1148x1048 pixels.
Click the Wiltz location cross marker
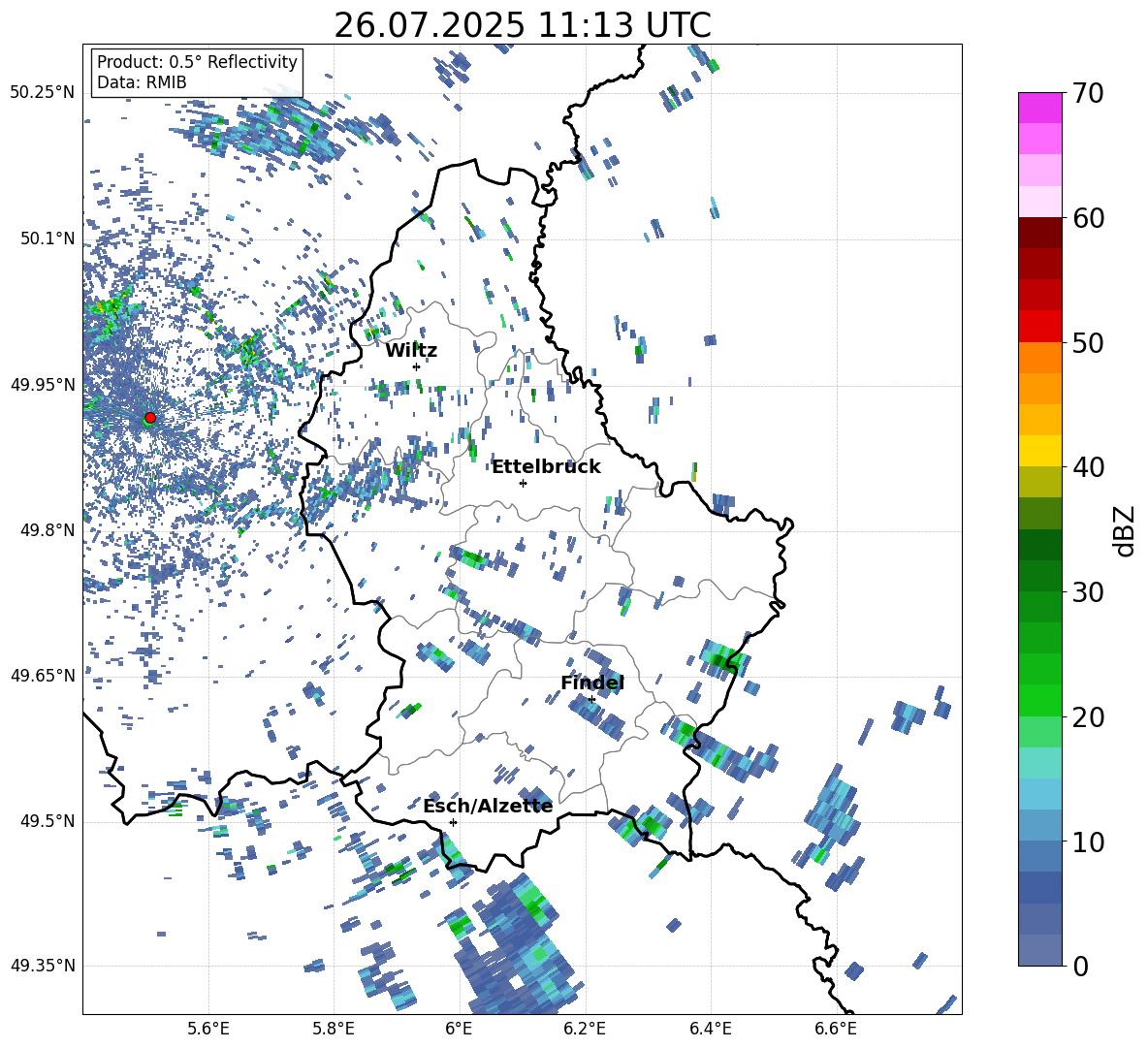point(416,366)
